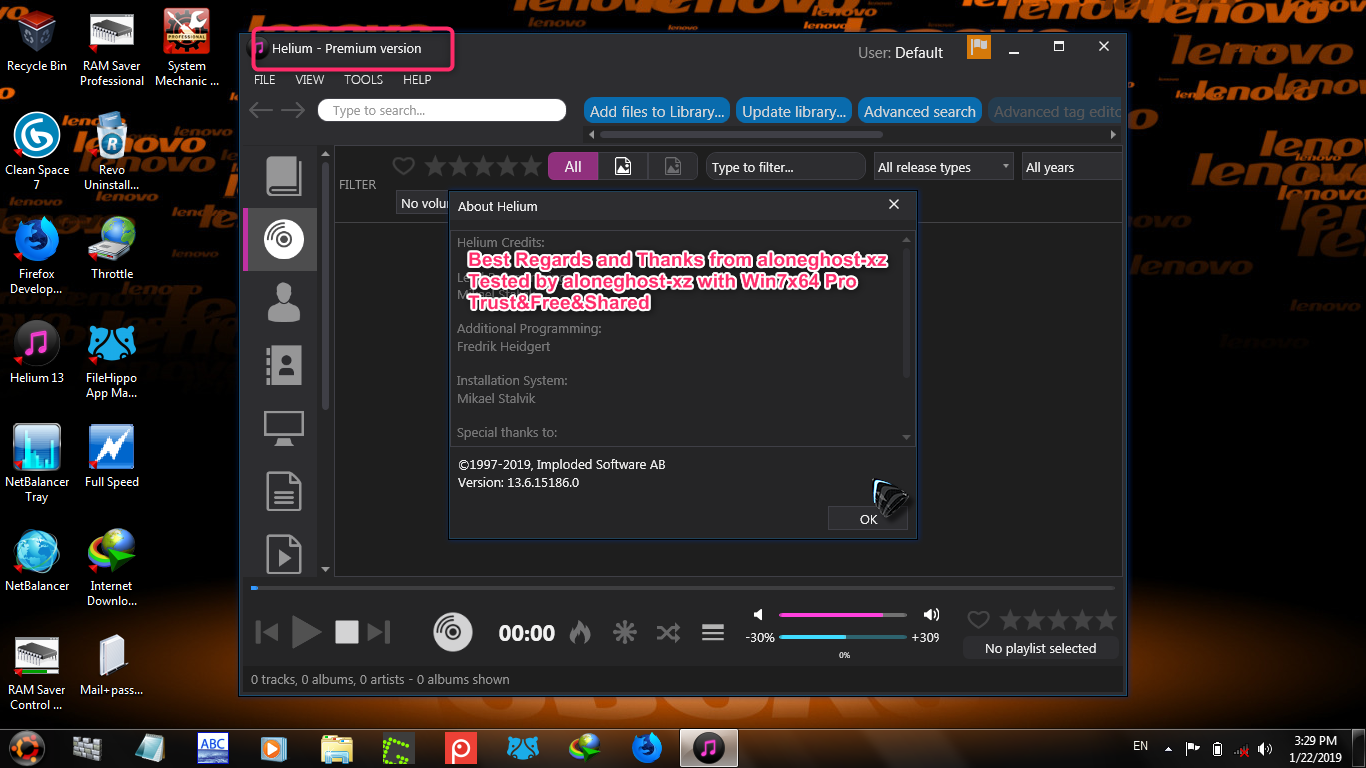Filter albums without cover art
1366x768 pixels.
point(673,167)
